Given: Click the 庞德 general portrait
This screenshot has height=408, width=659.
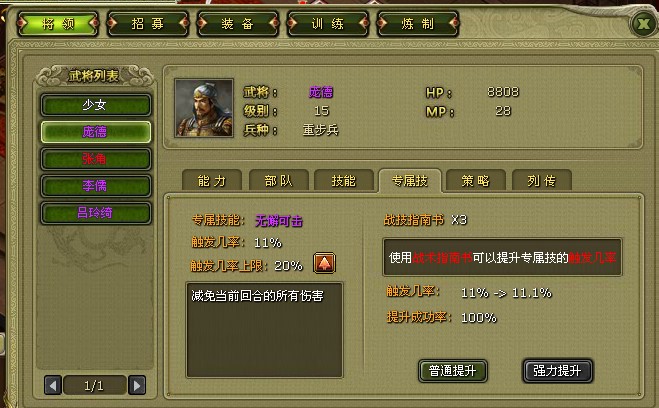Looking at the screenshot, I should [204, 108].
